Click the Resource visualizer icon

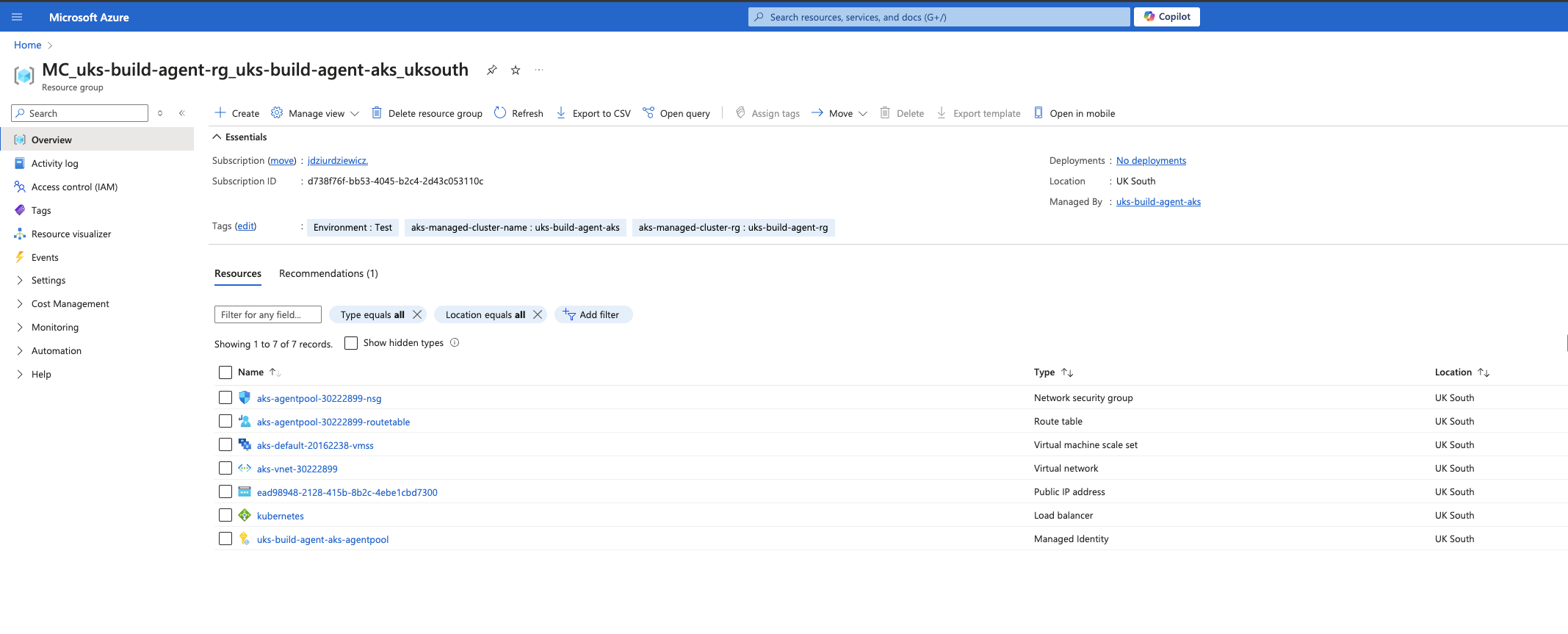[x=20, y=234]
